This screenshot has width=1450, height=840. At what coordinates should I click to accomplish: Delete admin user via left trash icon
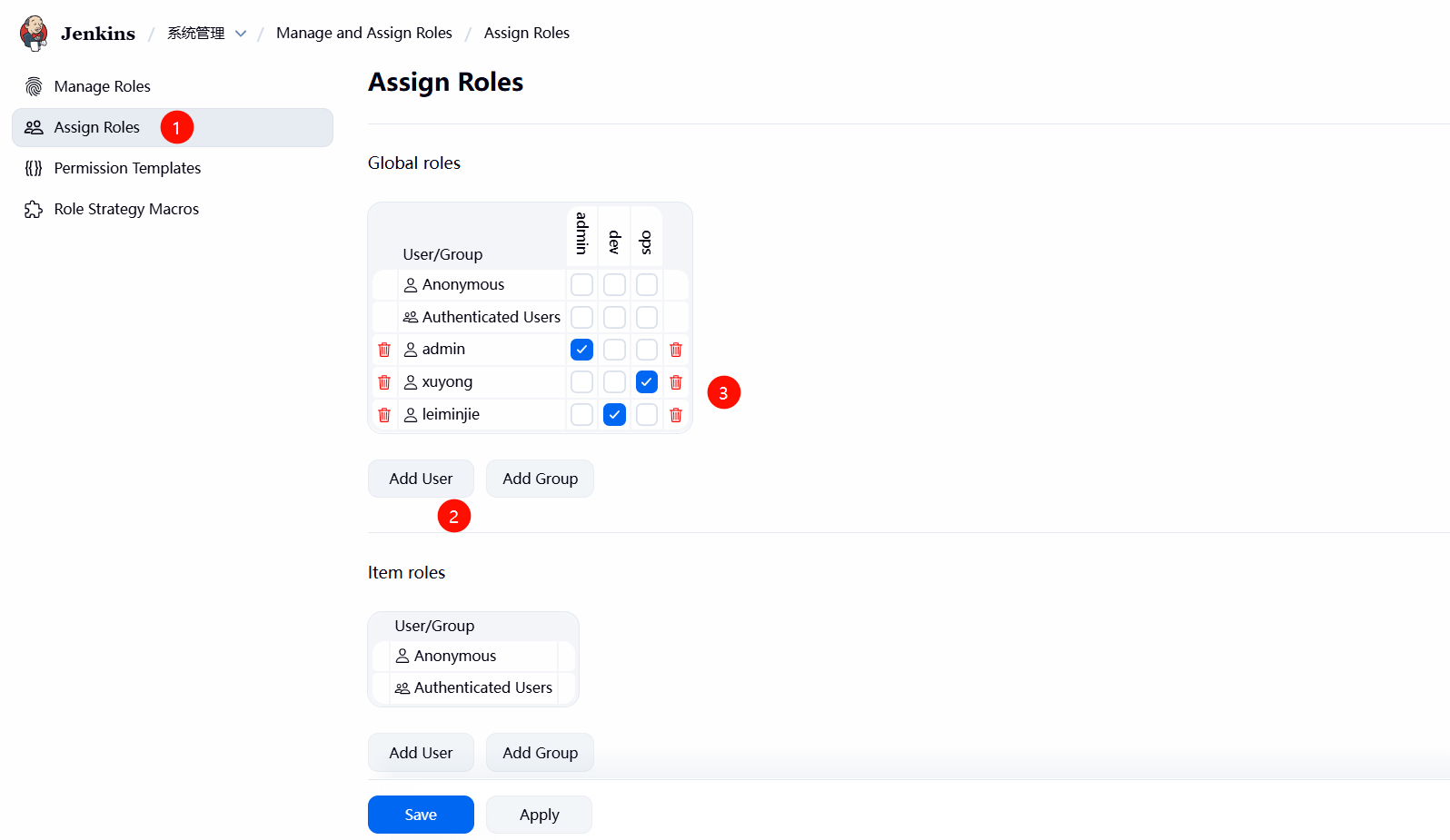384,350
